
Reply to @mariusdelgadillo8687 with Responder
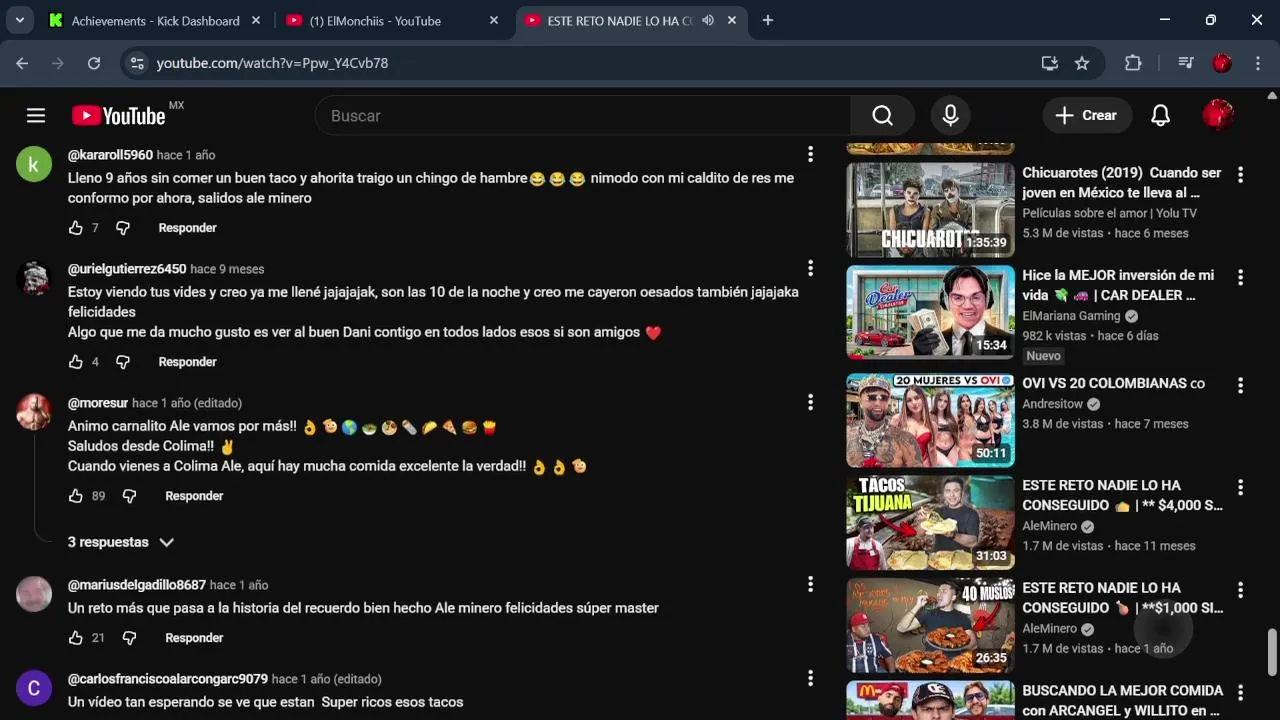[194, 638]
